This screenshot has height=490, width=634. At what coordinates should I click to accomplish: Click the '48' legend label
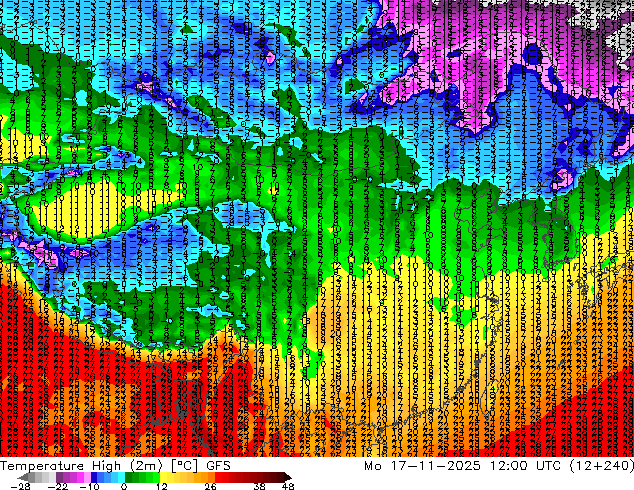pos(288,486)
